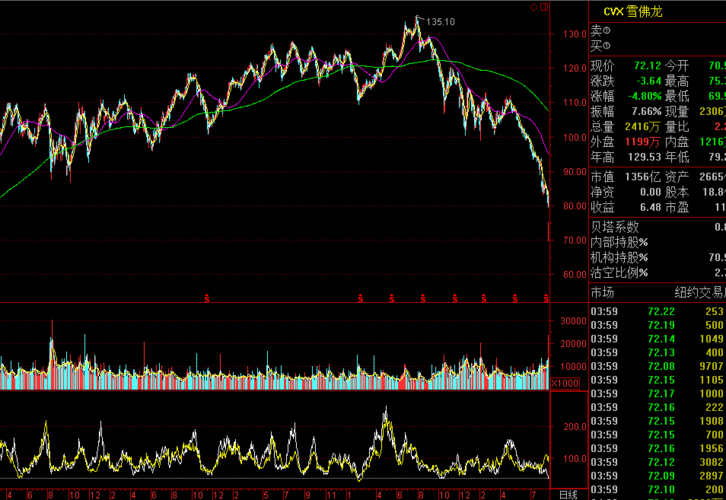Click the tick row priced 72.17
Screen dimensions: 726x500
point(657,394)
